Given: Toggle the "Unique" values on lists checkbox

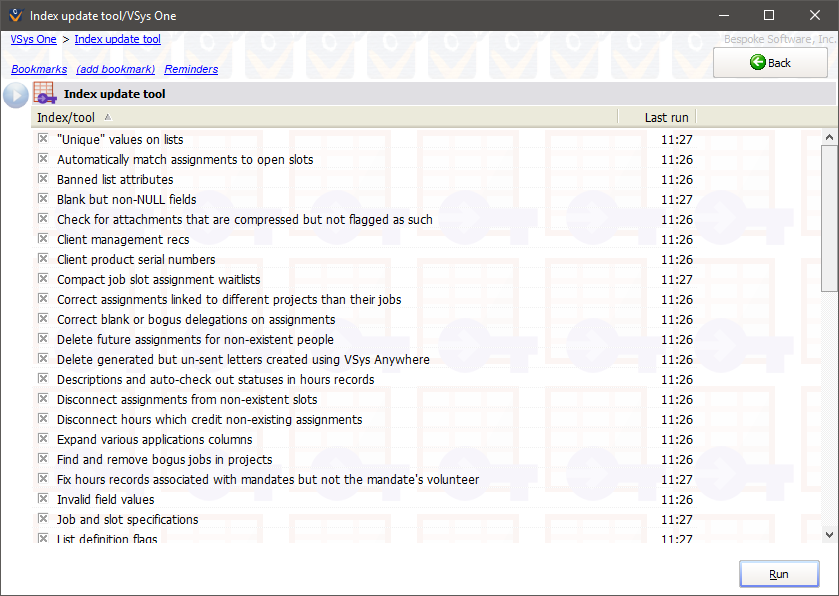Looking at the screenshot, I should tap(43, 139).
